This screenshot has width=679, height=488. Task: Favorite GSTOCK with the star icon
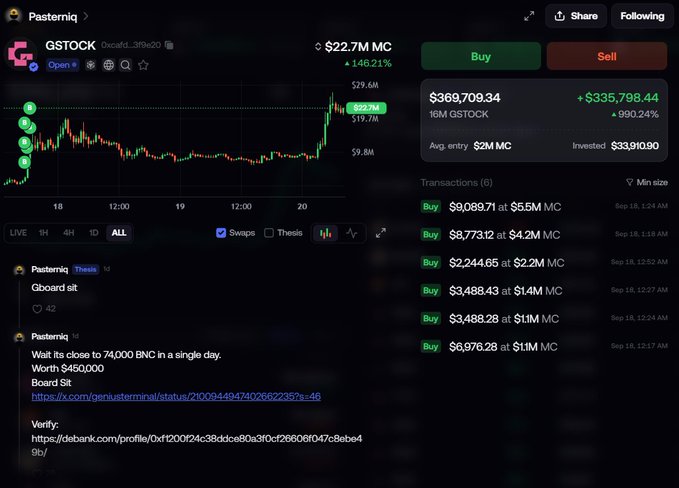point(143,65)
